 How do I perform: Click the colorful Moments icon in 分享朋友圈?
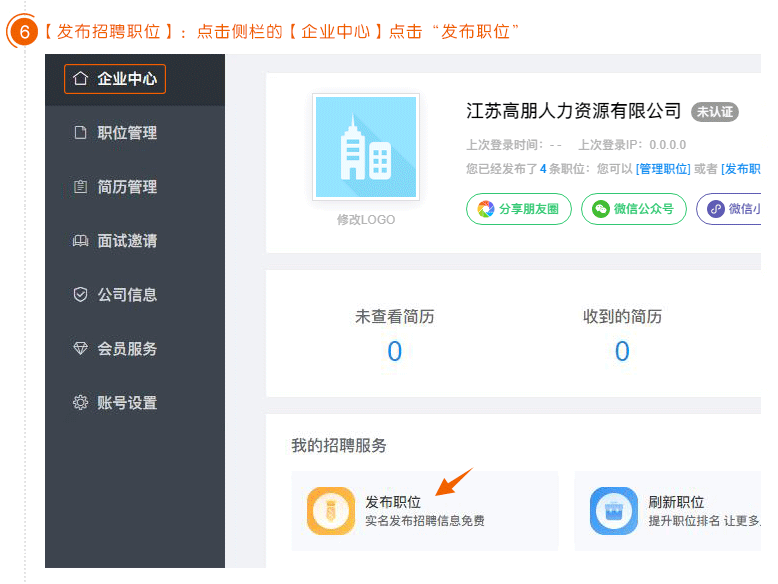coord(486,209)
